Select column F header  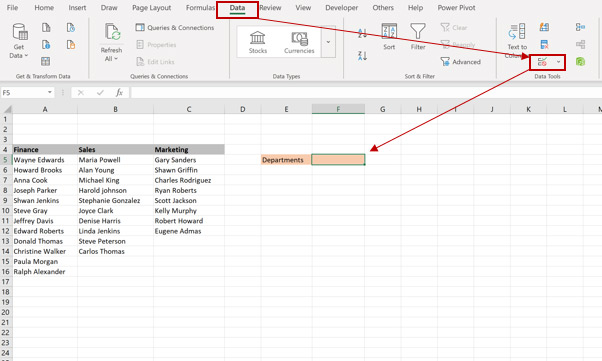pyautogui.click(x=338, y=109)
